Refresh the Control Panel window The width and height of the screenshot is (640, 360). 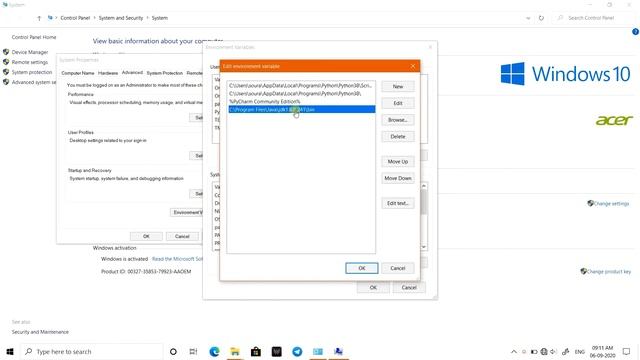tap(541, 18)
